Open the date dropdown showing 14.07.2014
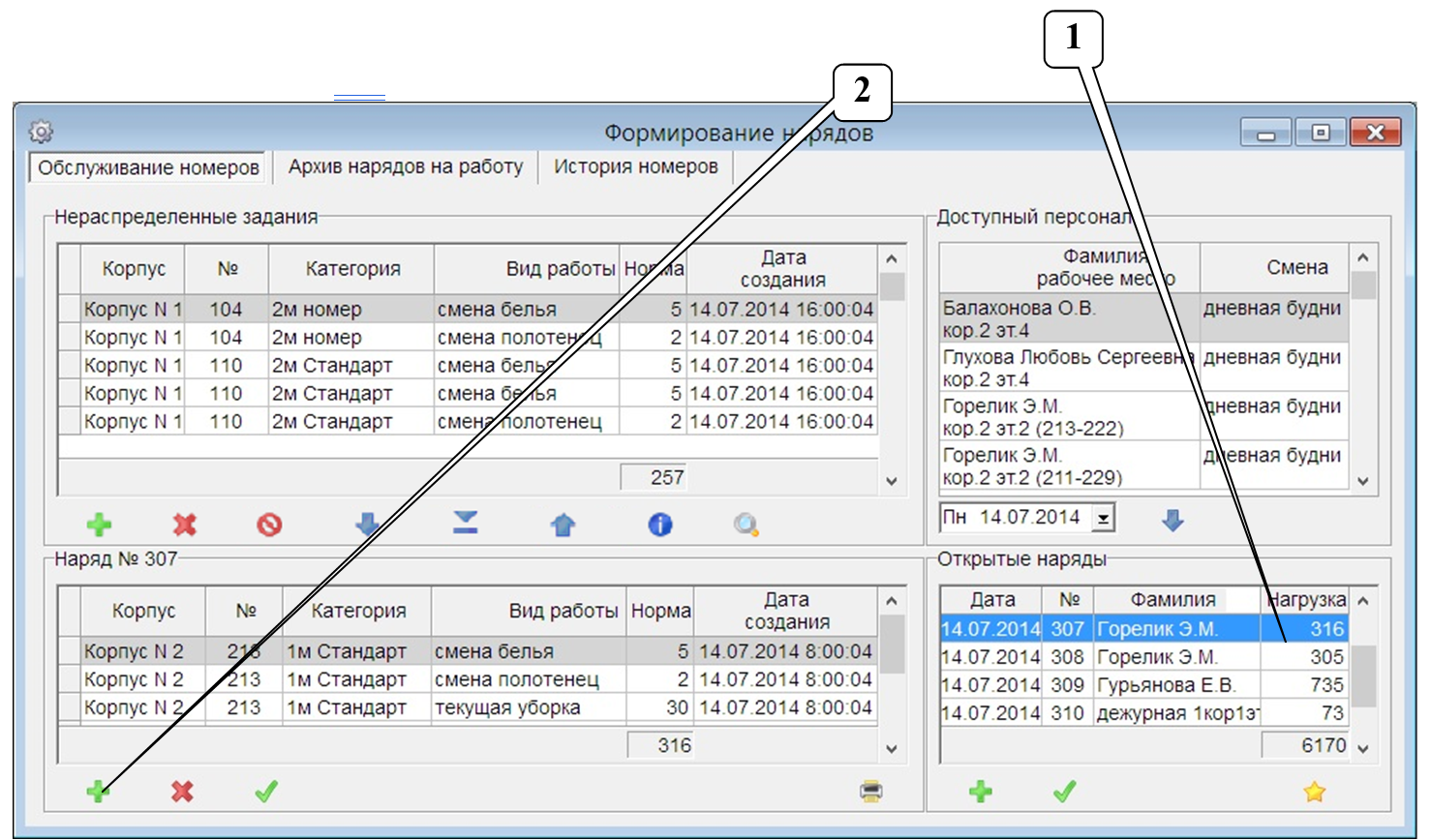This screenshot has width=1431, height=840. (1103, 519)
